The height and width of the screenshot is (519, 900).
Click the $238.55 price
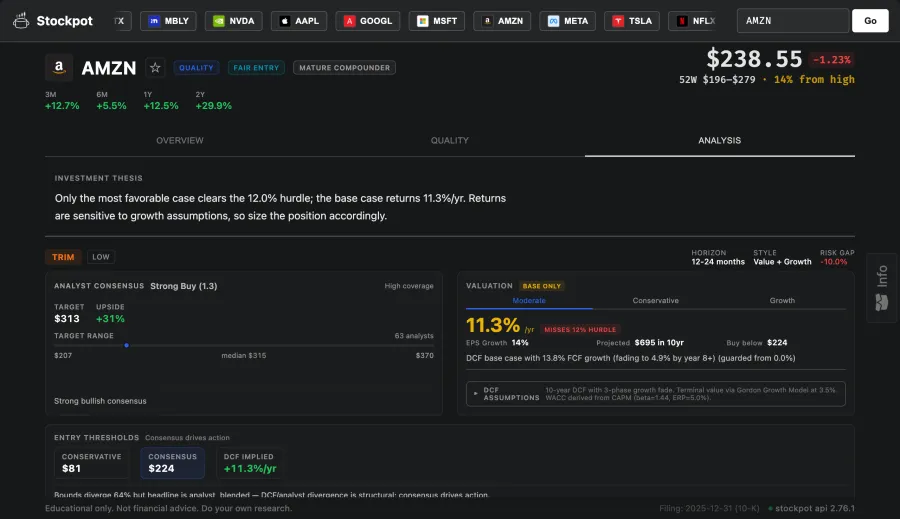point(754,59)
